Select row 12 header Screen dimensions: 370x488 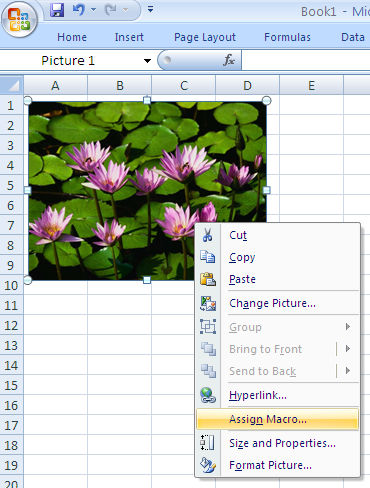tap(11, 325)
